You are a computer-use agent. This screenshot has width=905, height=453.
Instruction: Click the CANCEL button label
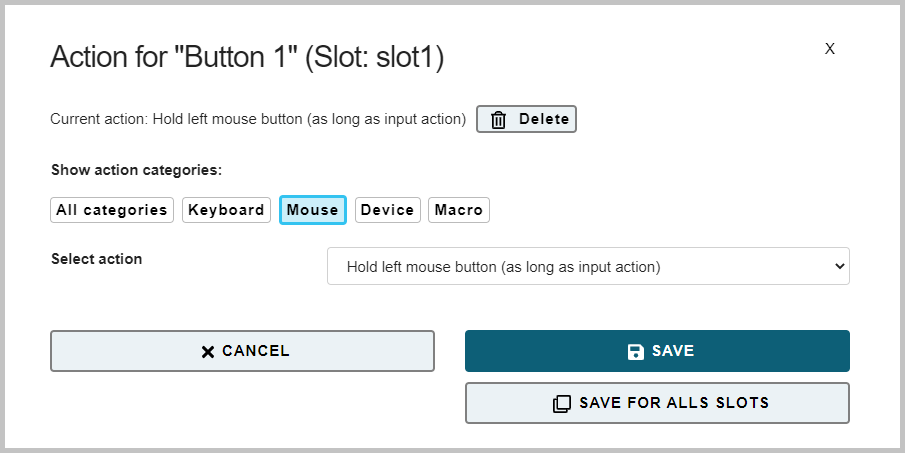click(x=256, y=351)
